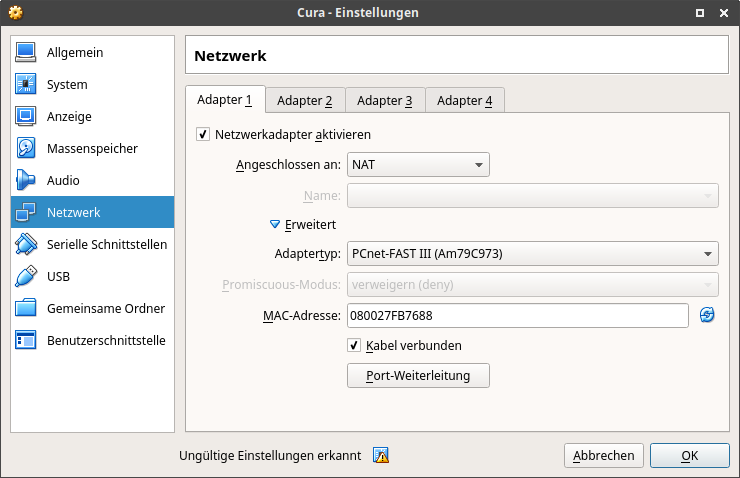Open Massenspeicher settings category
Viewport: 740px width, 478px height.
coord(92,148)
